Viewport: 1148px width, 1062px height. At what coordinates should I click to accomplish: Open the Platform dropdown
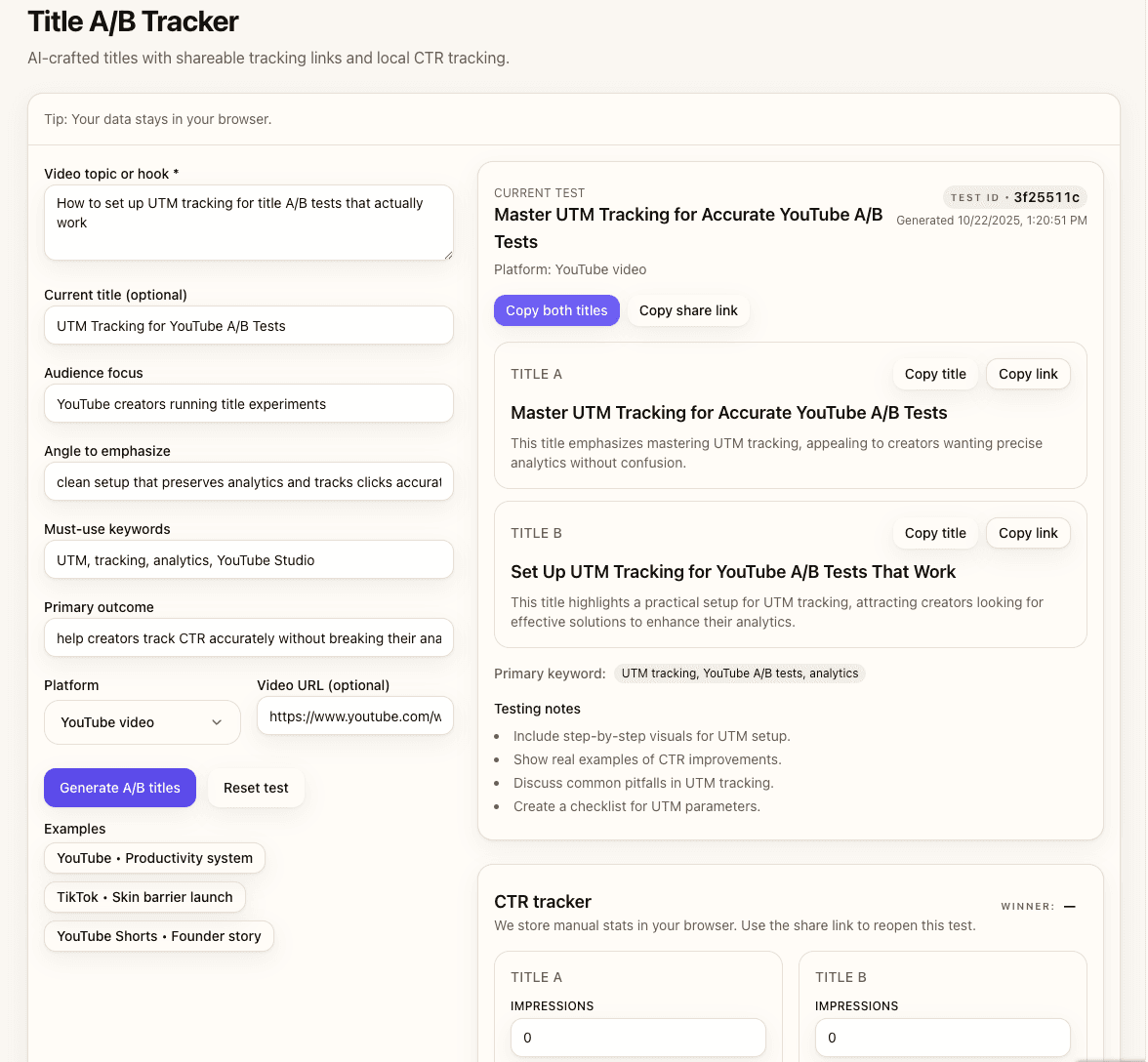click(x=142, y=722)
